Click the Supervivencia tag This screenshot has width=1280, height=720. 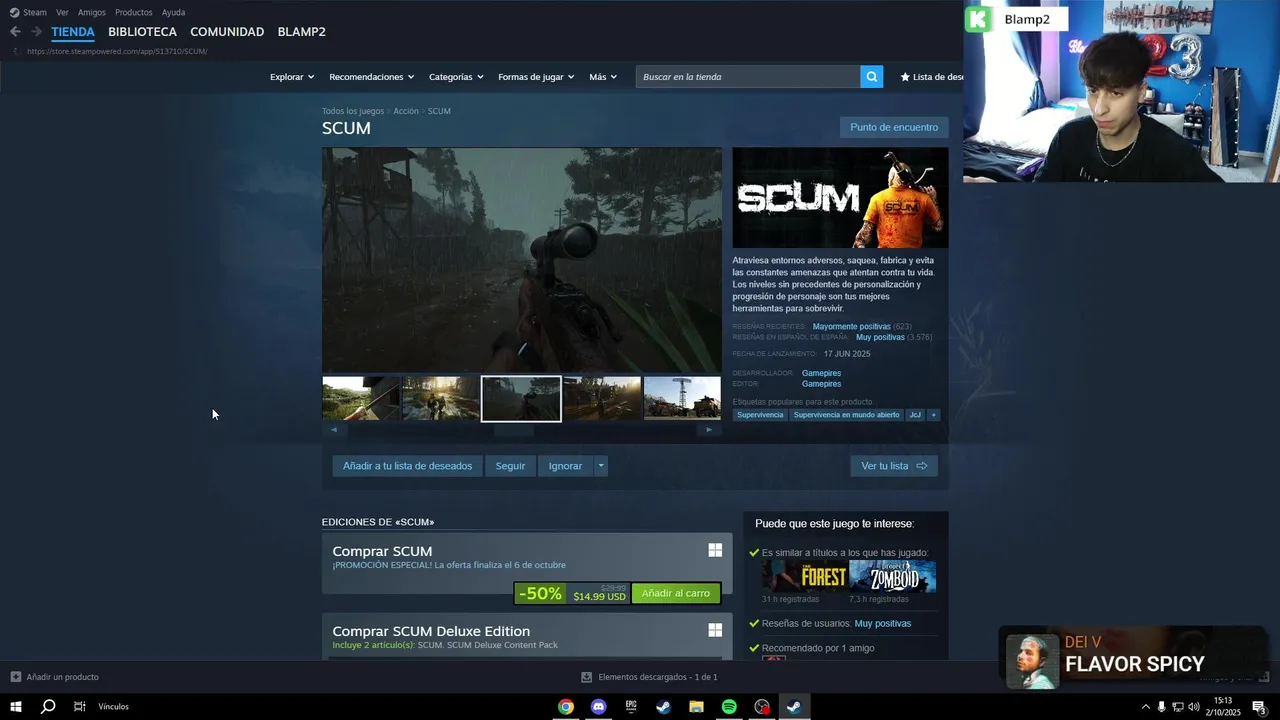pos(760,415)
